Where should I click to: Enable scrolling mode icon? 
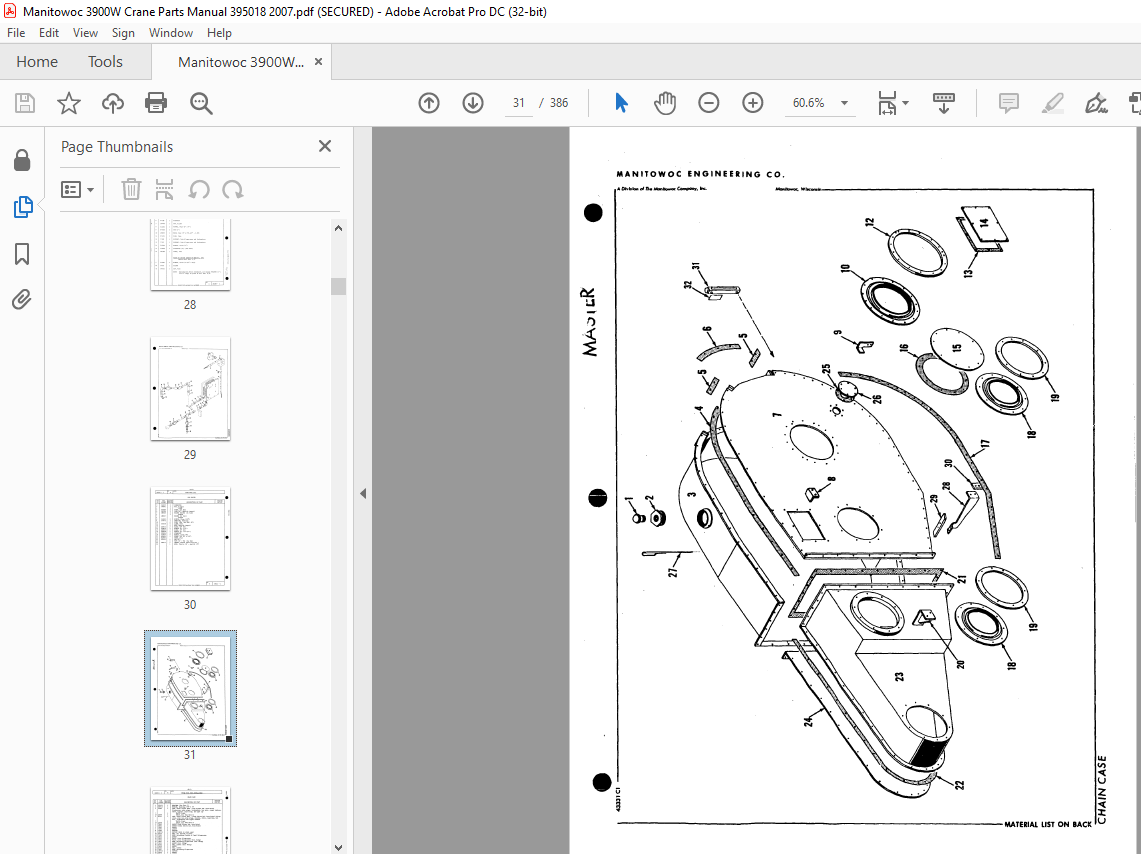coord(943,103)
